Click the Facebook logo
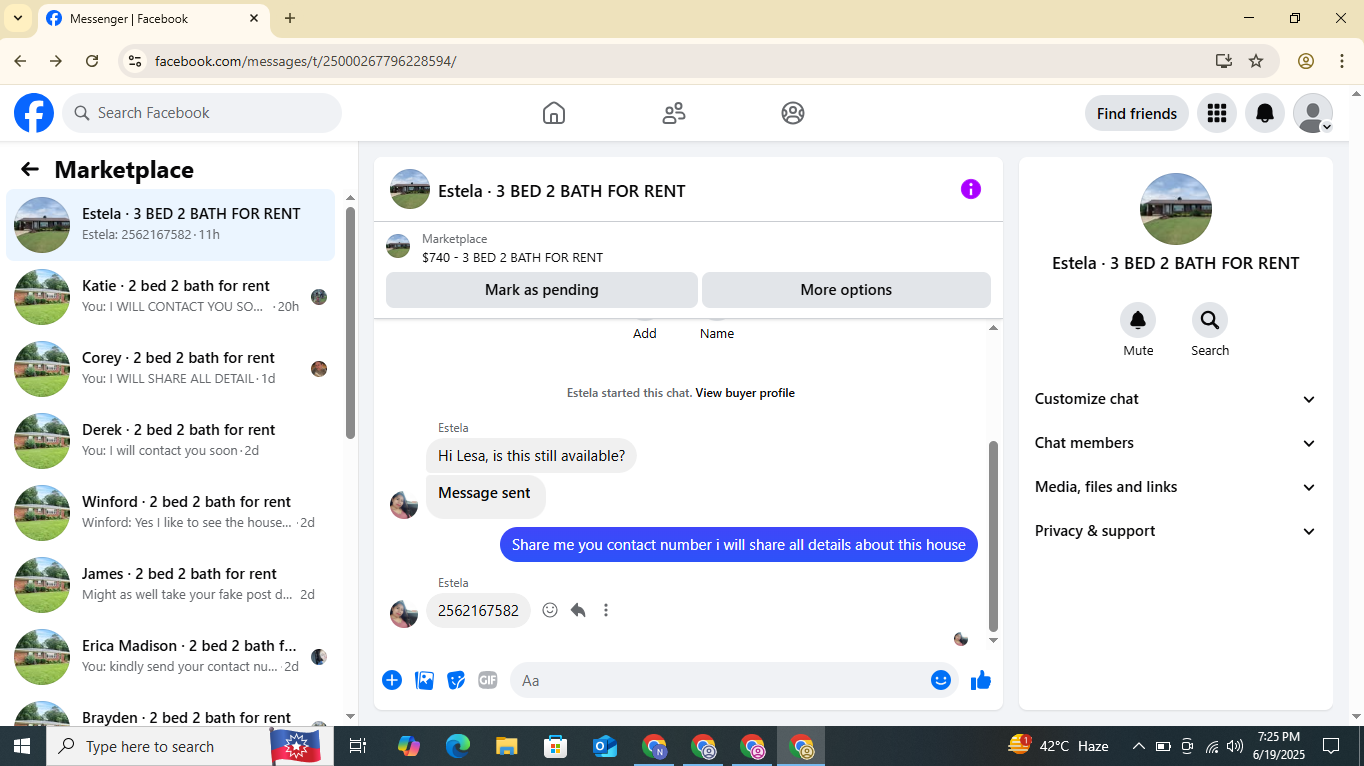Screen dimensions: 1364x766 (x=34, y=113)
